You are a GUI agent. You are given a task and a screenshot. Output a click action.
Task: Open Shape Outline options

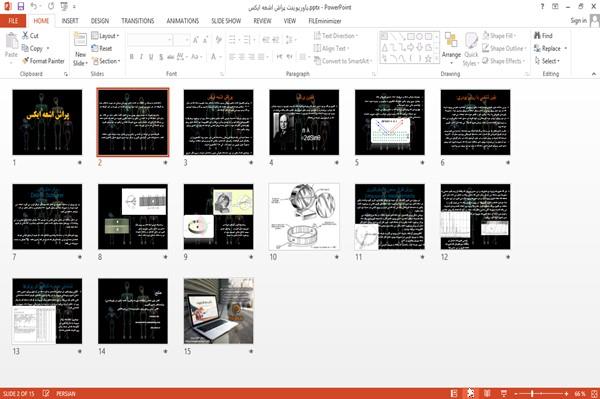pyautogui.click(x=504, y=48)
